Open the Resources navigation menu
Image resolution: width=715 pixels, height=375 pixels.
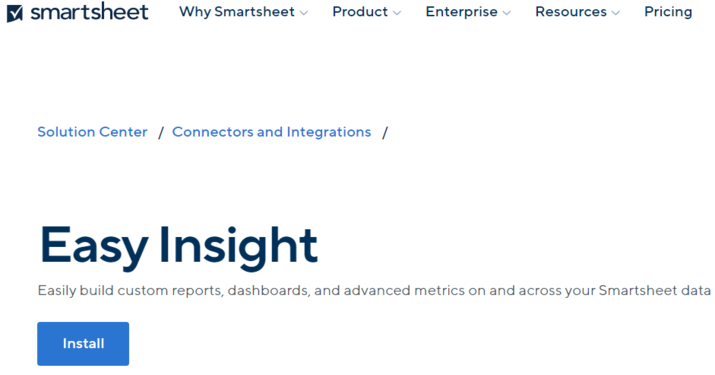[x=571, y=11]
